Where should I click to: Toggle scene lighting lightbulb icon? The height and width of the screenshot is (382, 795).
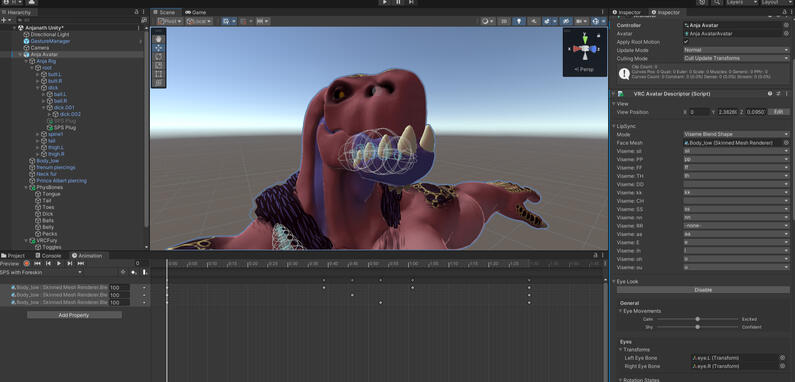(518, 21)
